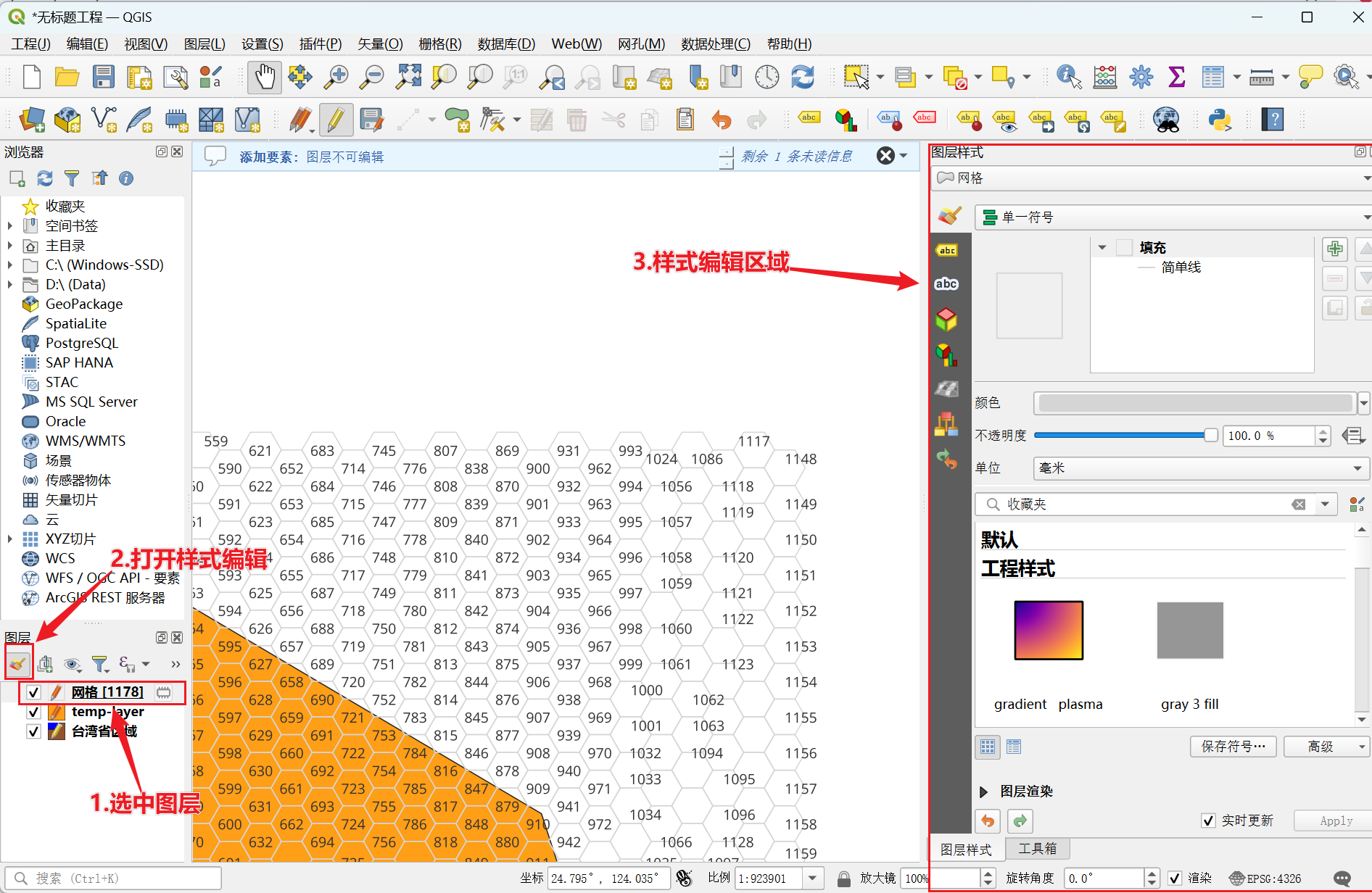Select the Pan Map hand tool

tap(265, 77)
